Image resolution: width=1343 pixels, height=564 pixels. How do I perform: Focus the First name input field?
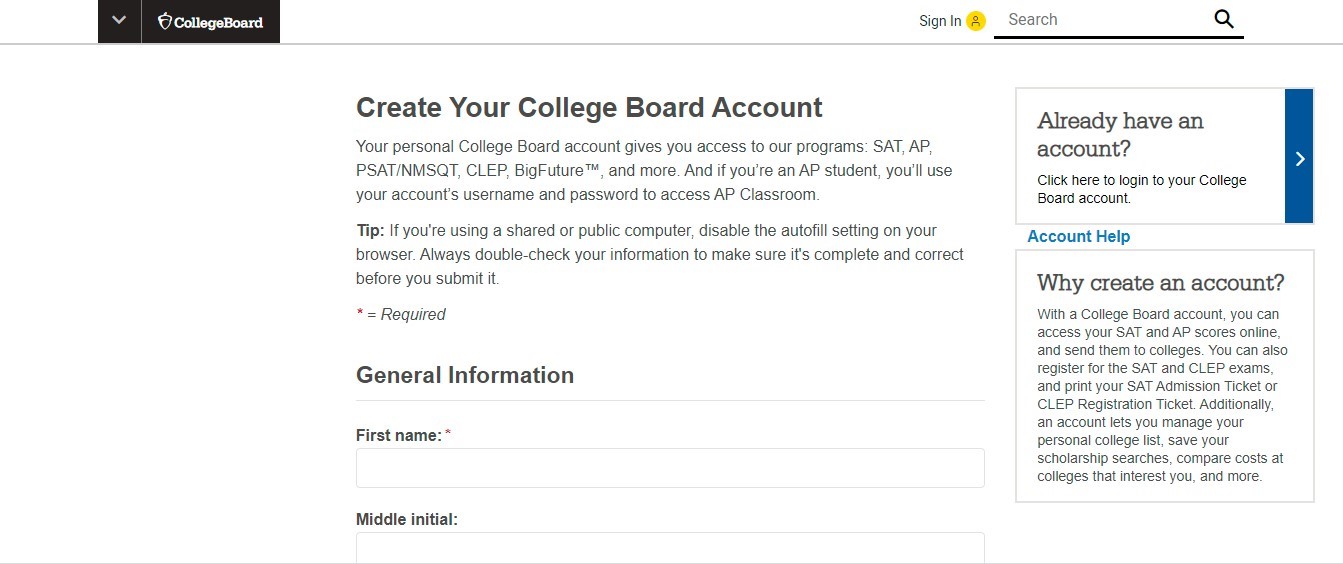pyautogui.click(x=670, y=468)
